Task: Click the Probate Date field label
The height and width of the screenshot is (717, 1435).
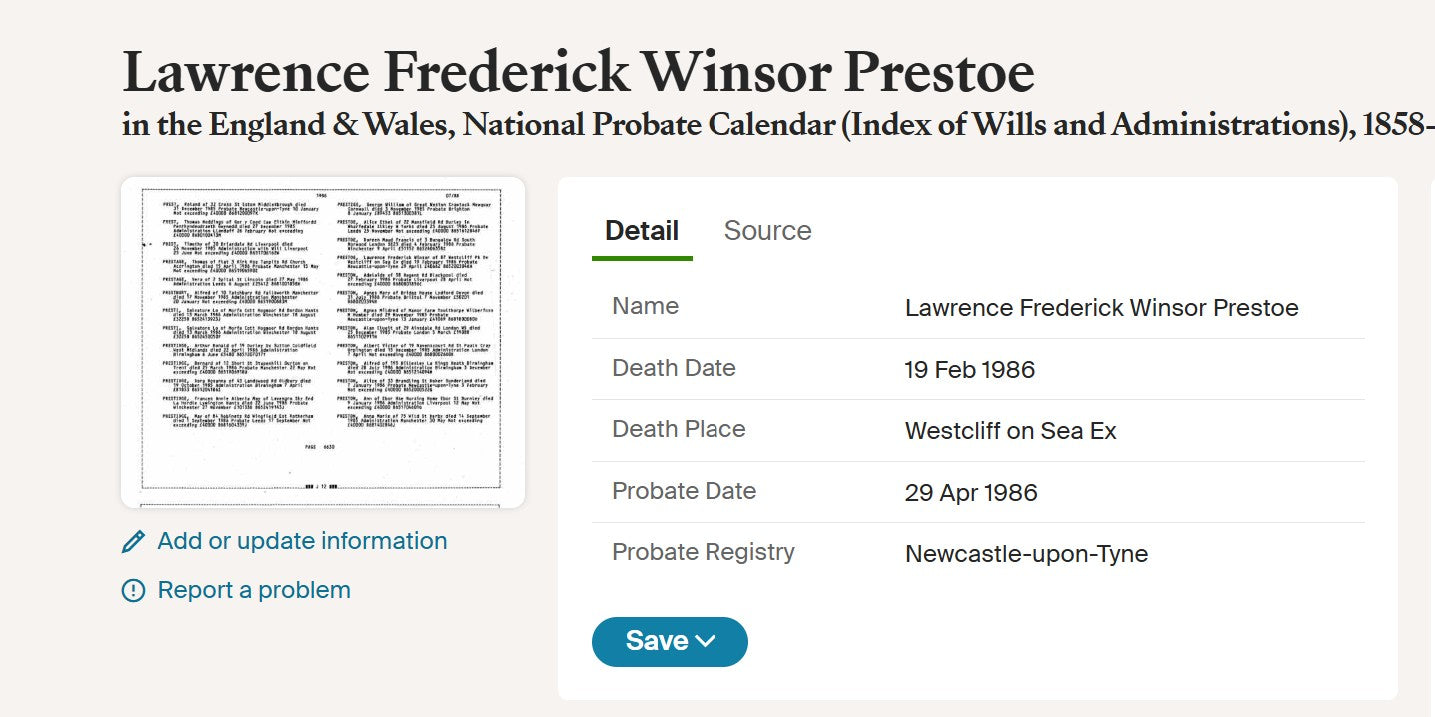Action: click(x=683, y=491)
